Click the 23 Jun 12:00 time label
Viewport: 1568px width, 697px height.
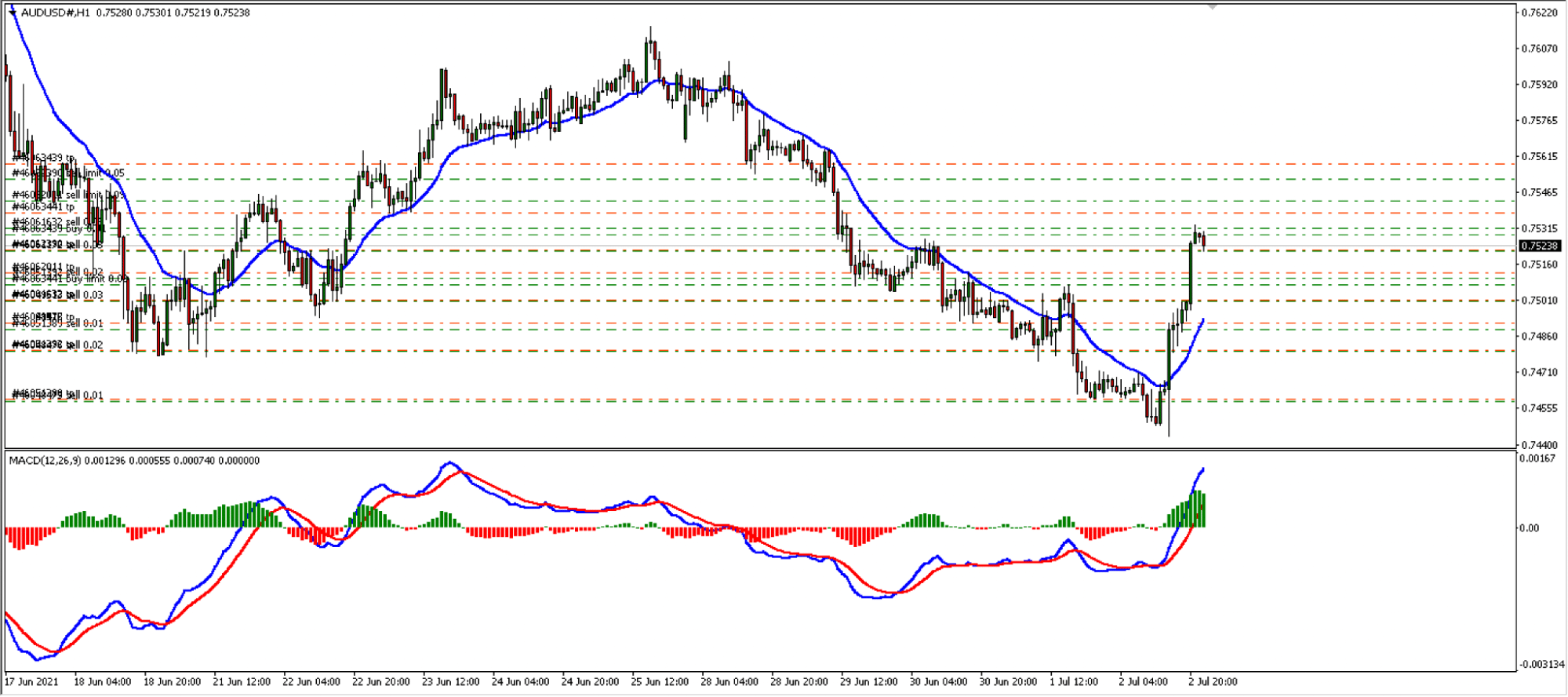451,681
